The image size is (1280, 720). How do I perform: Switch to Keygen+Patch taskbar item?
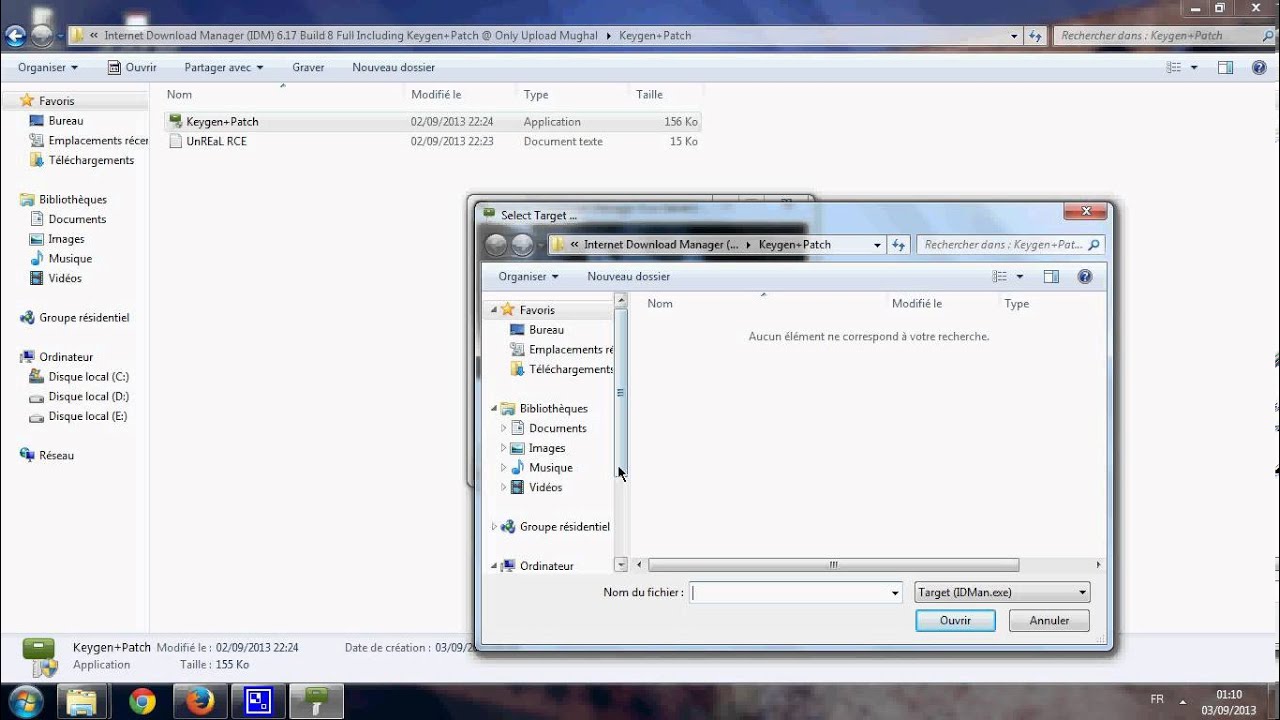[x=317, y=702]
